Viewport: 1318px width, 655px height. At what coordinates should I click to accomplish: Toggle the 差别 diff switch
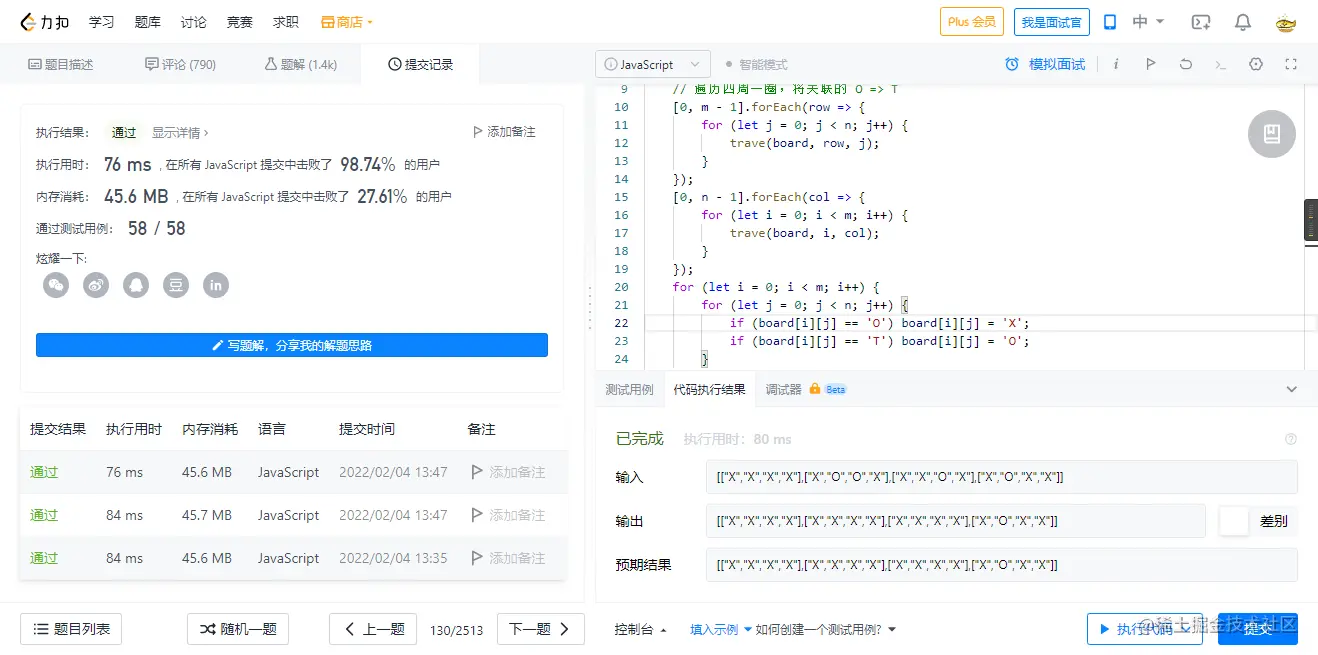point(1234,521)
